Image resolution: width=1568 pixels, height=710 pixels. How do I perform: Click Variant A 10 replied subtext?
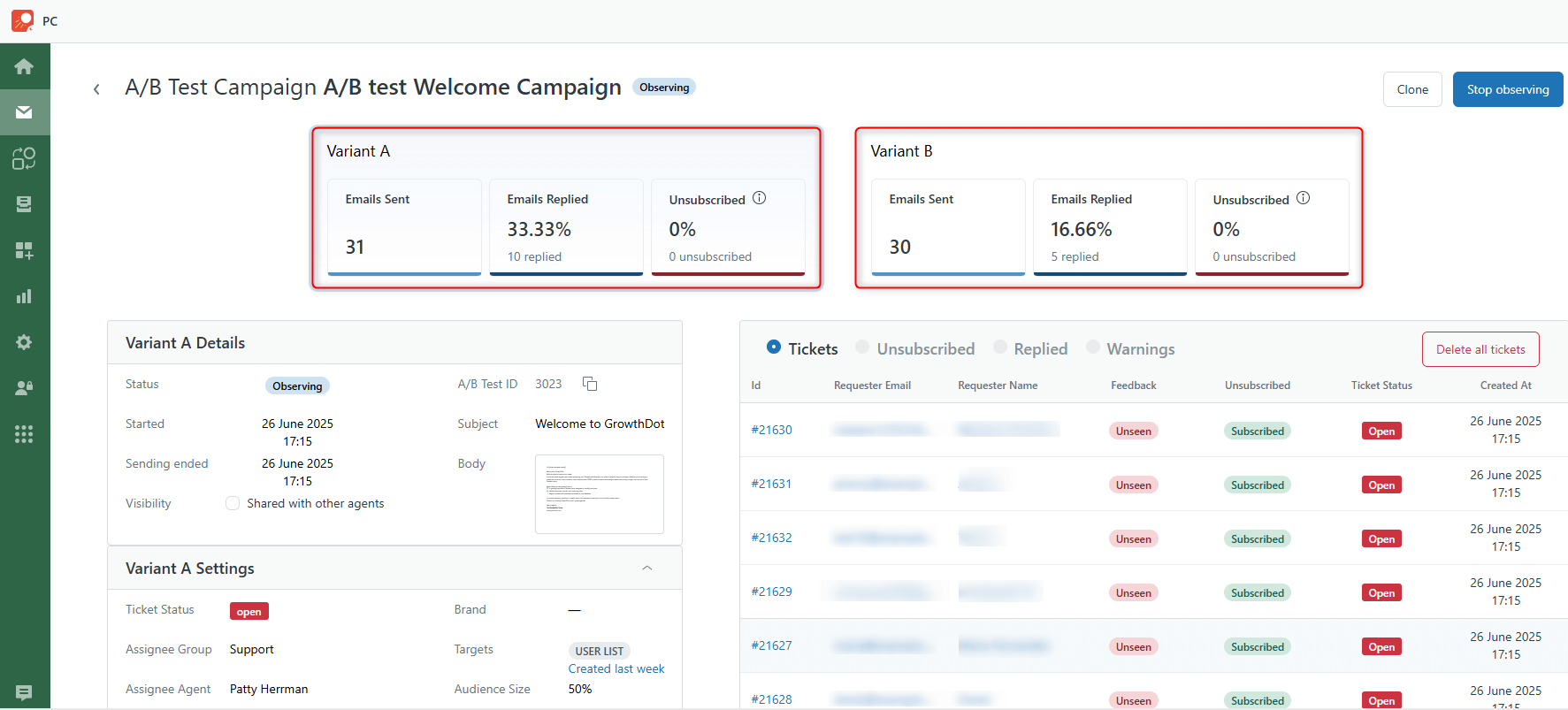click(534, 256)
